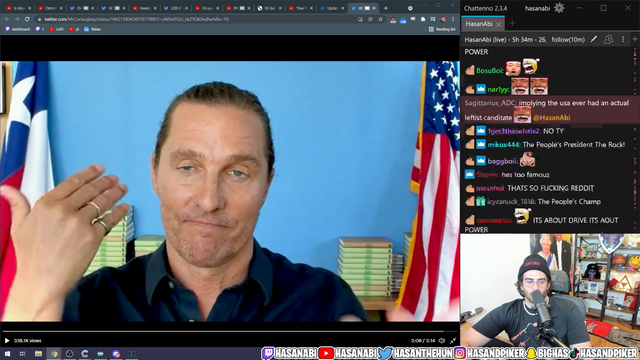640x360 pixels.
Task: Open Chatterino settings gear
Action: coord(559,8)
